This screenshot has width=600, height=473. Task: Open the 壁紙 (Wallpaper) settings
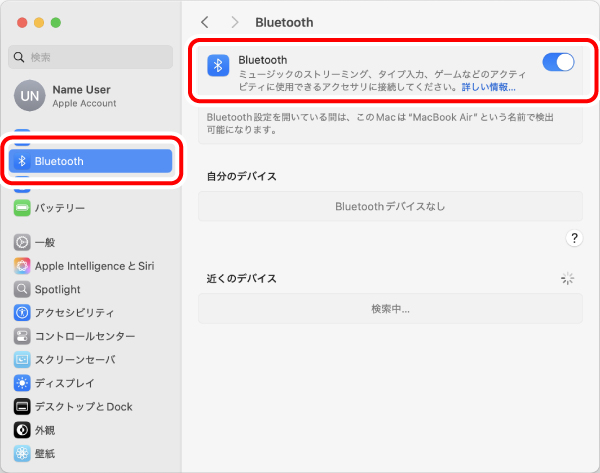pos(46,453)
